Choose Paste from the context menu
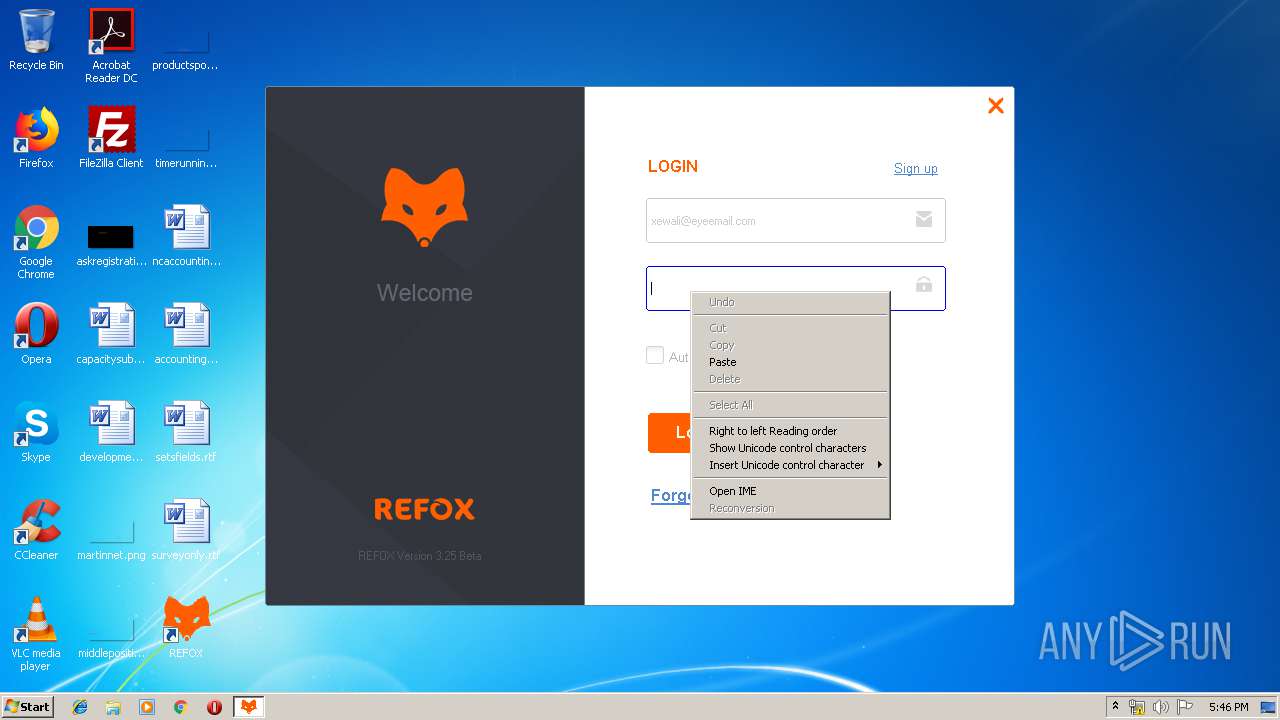This screenshot has width=1280, height=720. (x=790, y=362)
